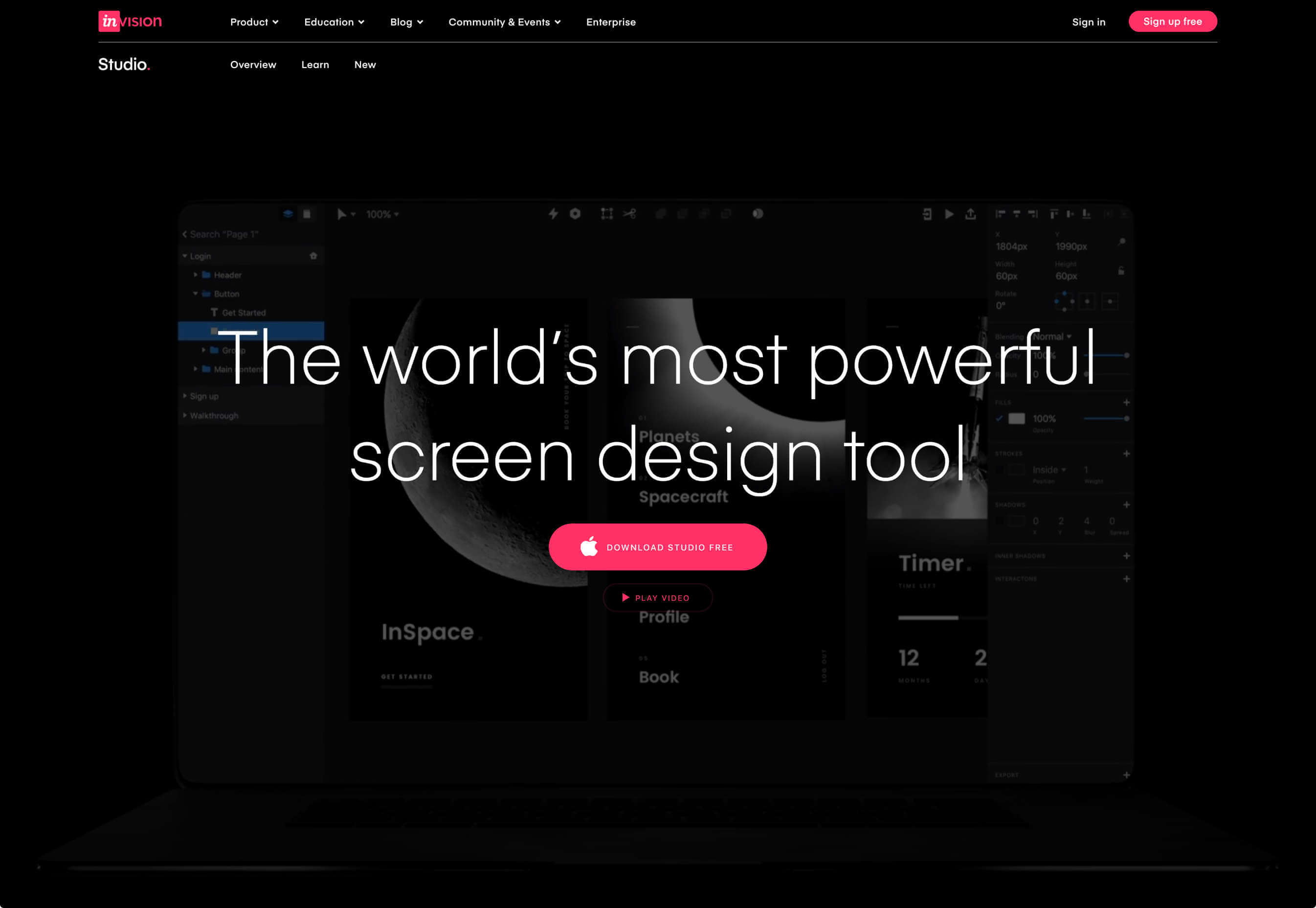Open the Learn tab
The height and width of the screenshot is (908, 1316).
(315, 65)
